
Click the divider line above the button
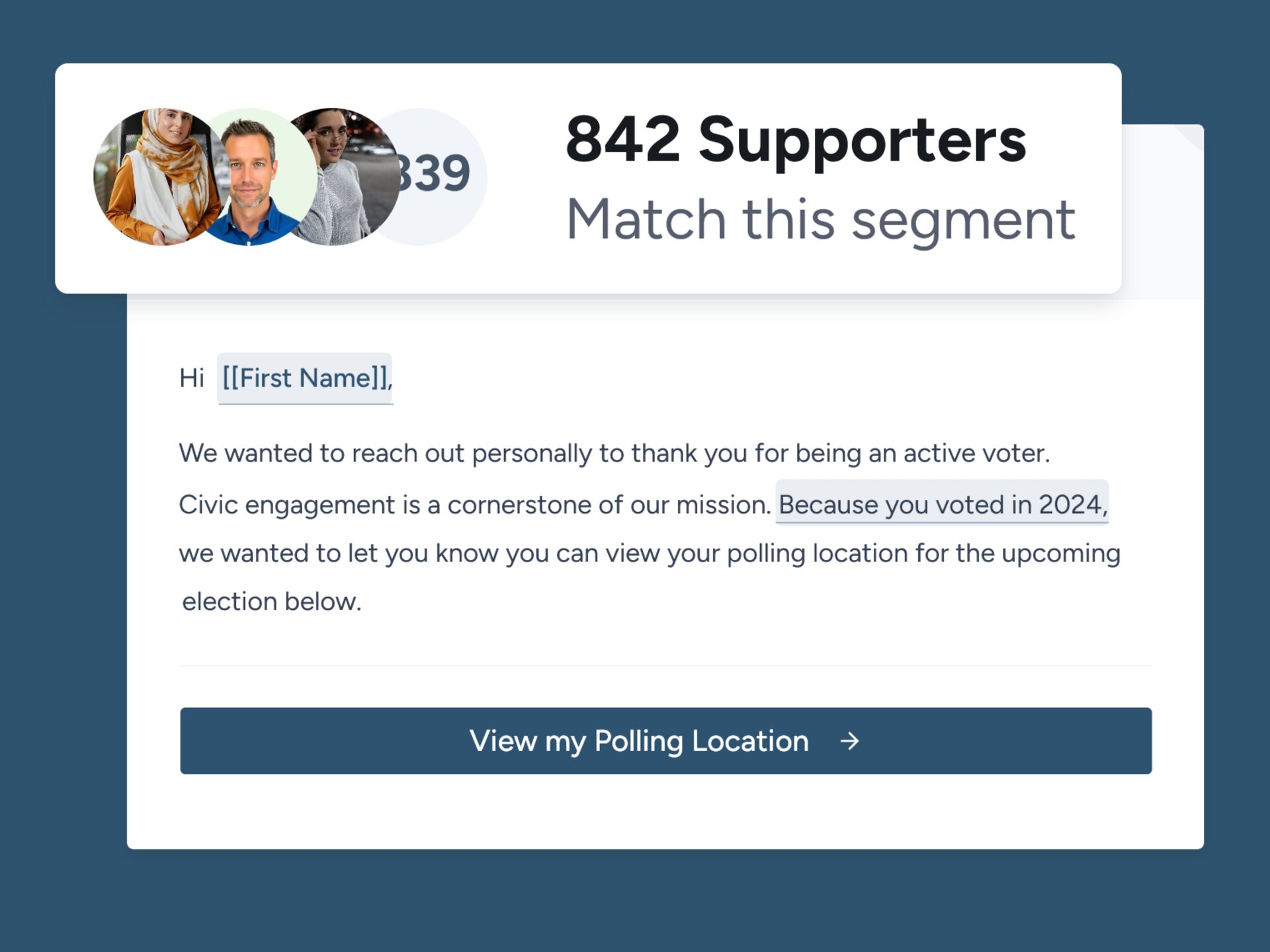coord(666,665)
